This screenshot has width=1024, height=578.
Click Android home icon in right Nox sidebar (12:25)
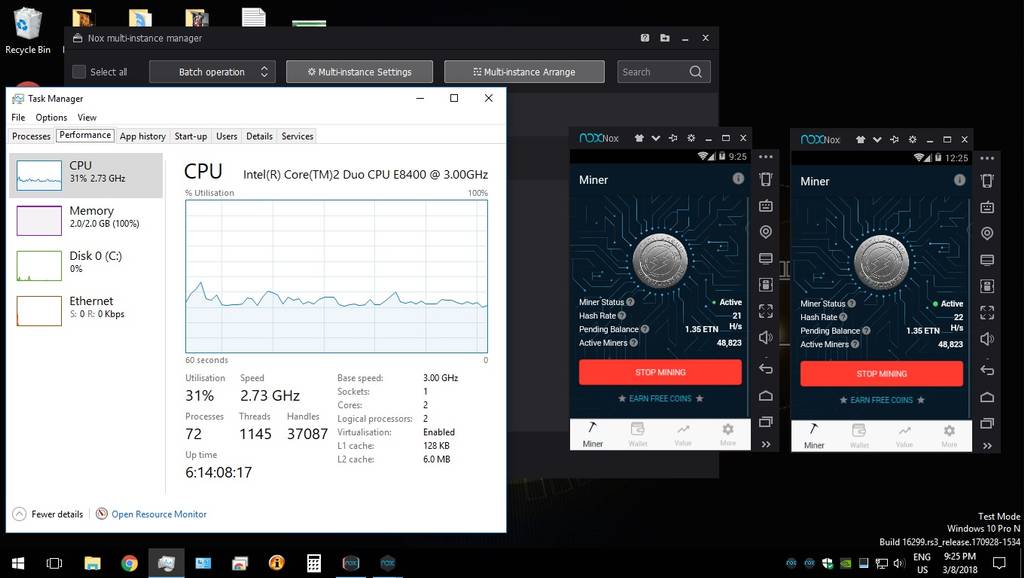[987, 397]
